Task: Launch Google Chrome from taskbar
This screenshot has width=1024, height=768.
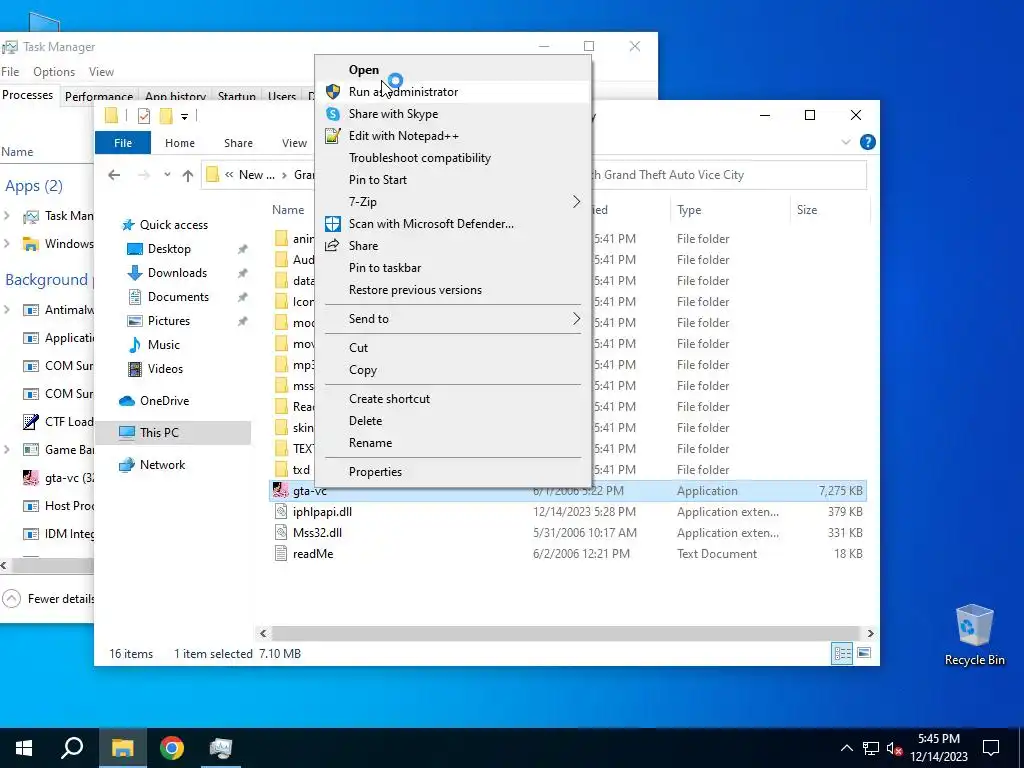Action: [172, 748]
